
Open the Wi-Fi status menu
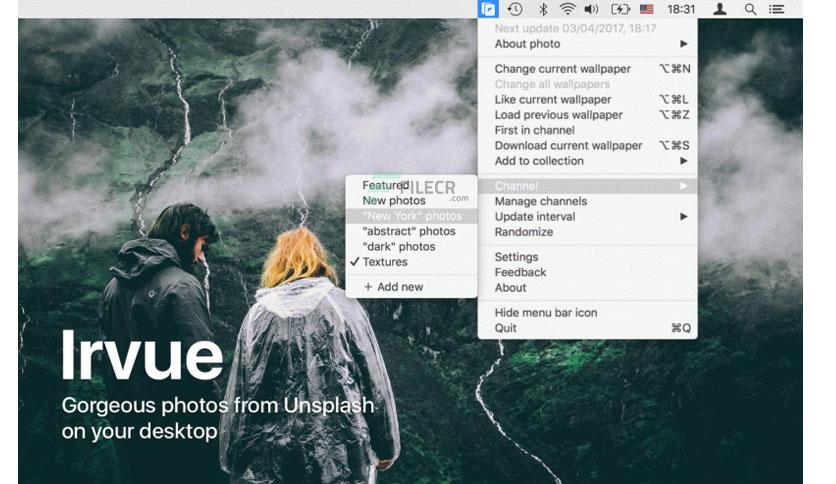pyautogui.click(x=567, y=9)
